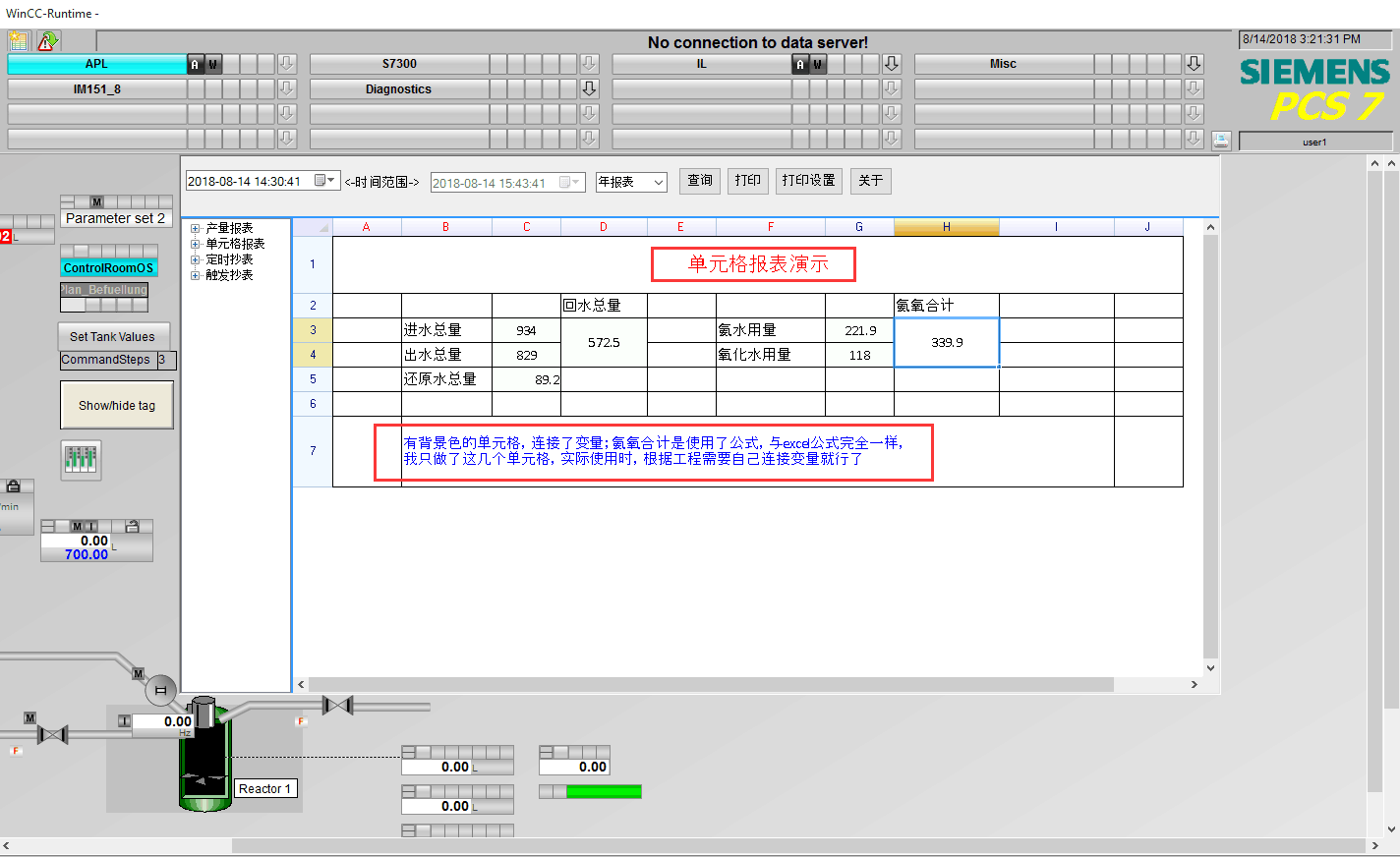Click the small monitor icon beside user1 field
1400x857 pixels.
pos(1221,141)
